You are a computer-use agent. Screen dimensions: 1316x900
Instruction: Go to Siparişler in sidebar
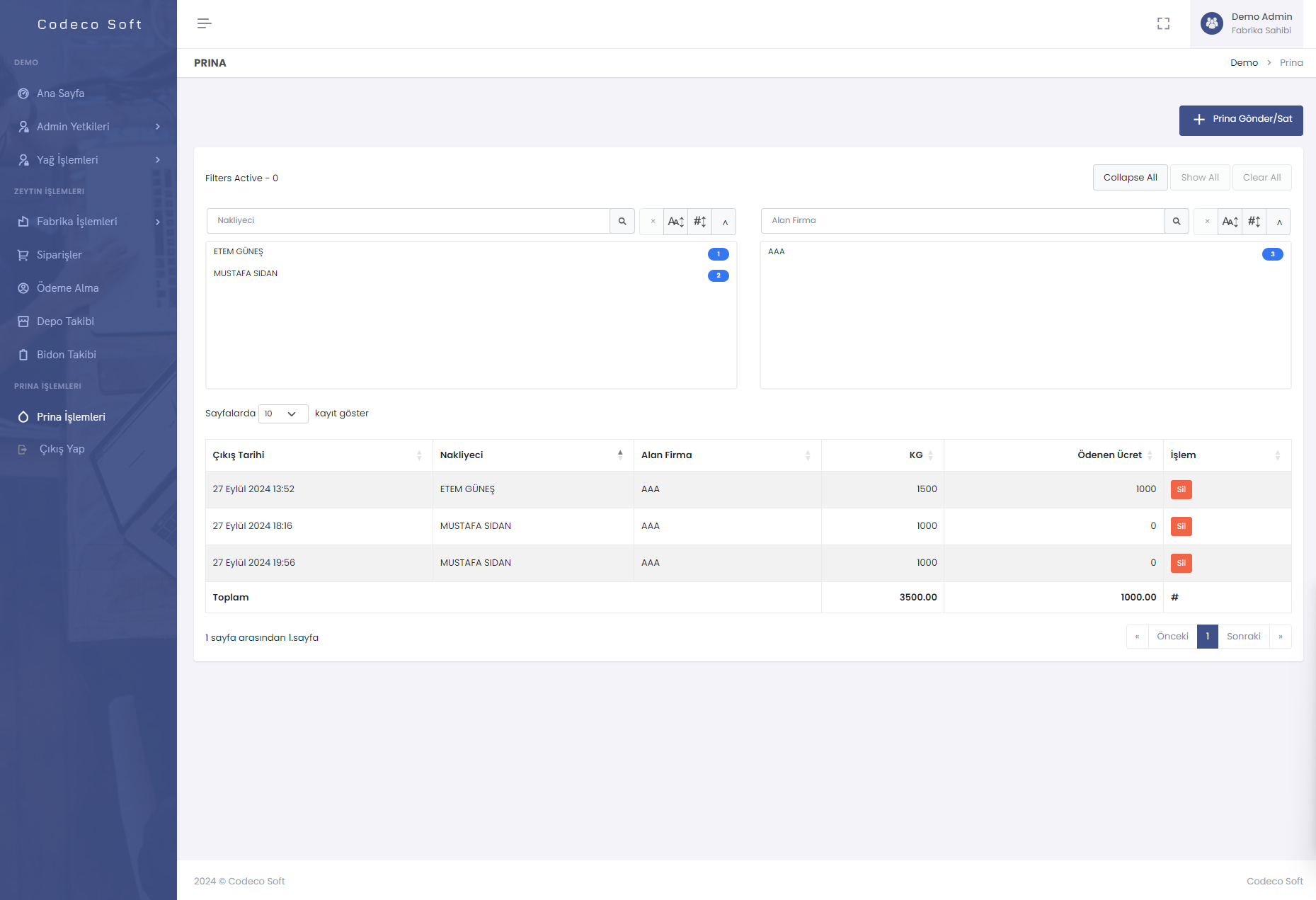tap(59, 255)
